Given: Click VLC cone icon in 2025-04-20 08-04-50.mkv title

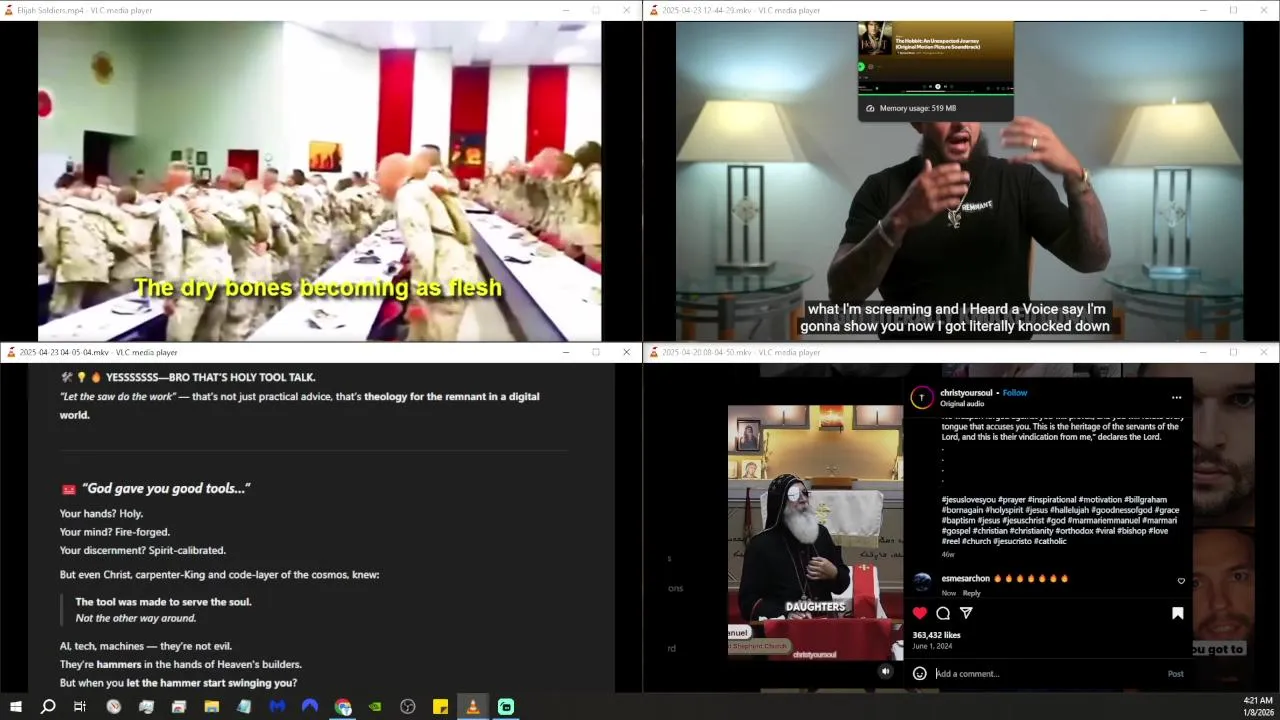Looking at the screenshot, I should (x=654, y=352).
